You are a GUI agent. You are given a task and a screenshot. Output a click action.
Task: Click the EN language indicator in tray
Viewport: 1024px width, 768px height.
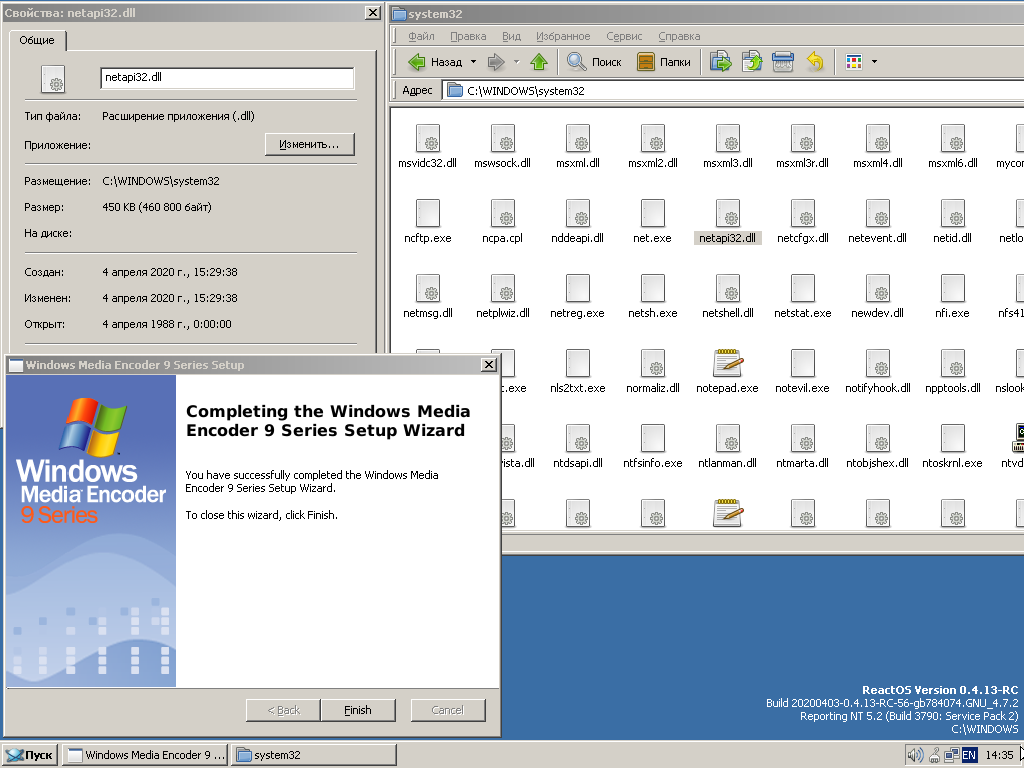pyautogui.click(x=969, y=756)
